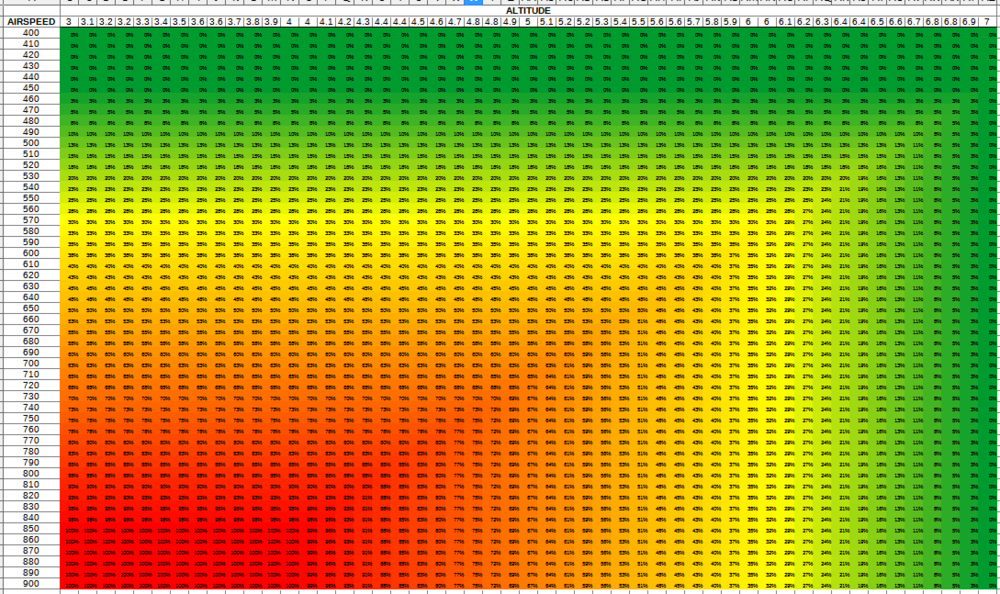Click altitude header cell 5.3
This screenshot has height=594, width=1000.
[602, 22]
